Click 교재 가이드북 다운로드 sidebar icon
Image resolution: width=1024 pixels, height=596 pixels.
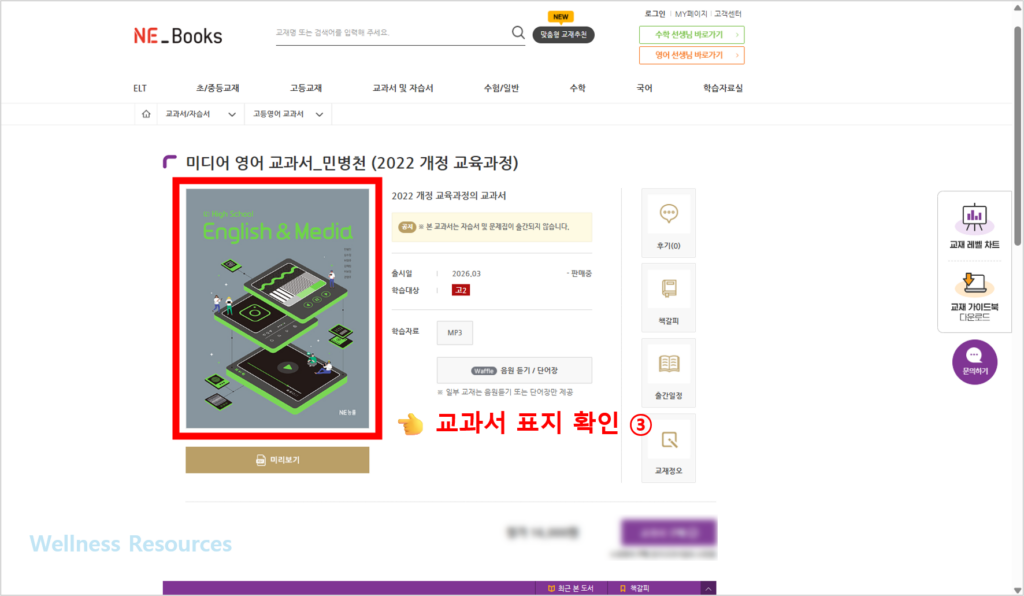pos(974,297)
